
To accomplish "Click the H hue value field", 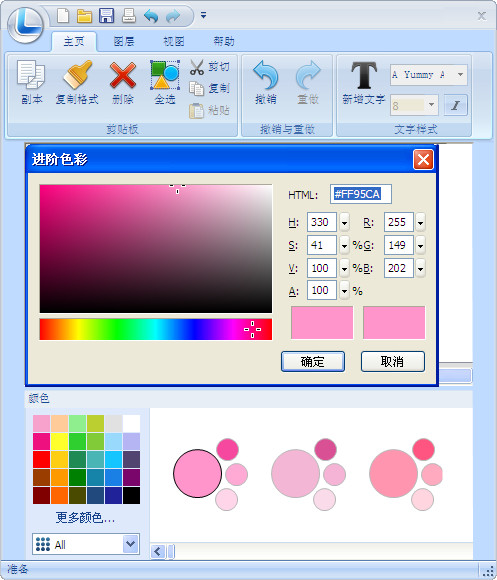I will (322, 222).
